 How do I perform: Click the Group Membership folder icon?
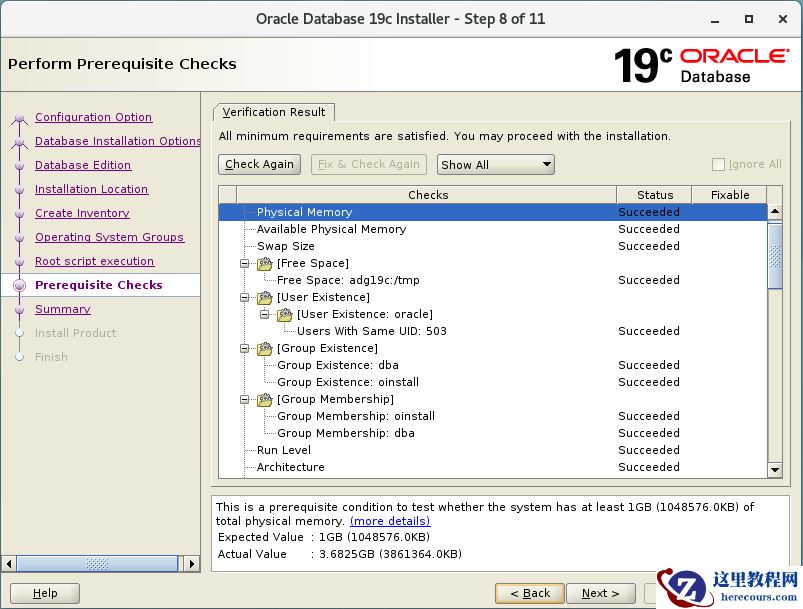pos(265,400)
